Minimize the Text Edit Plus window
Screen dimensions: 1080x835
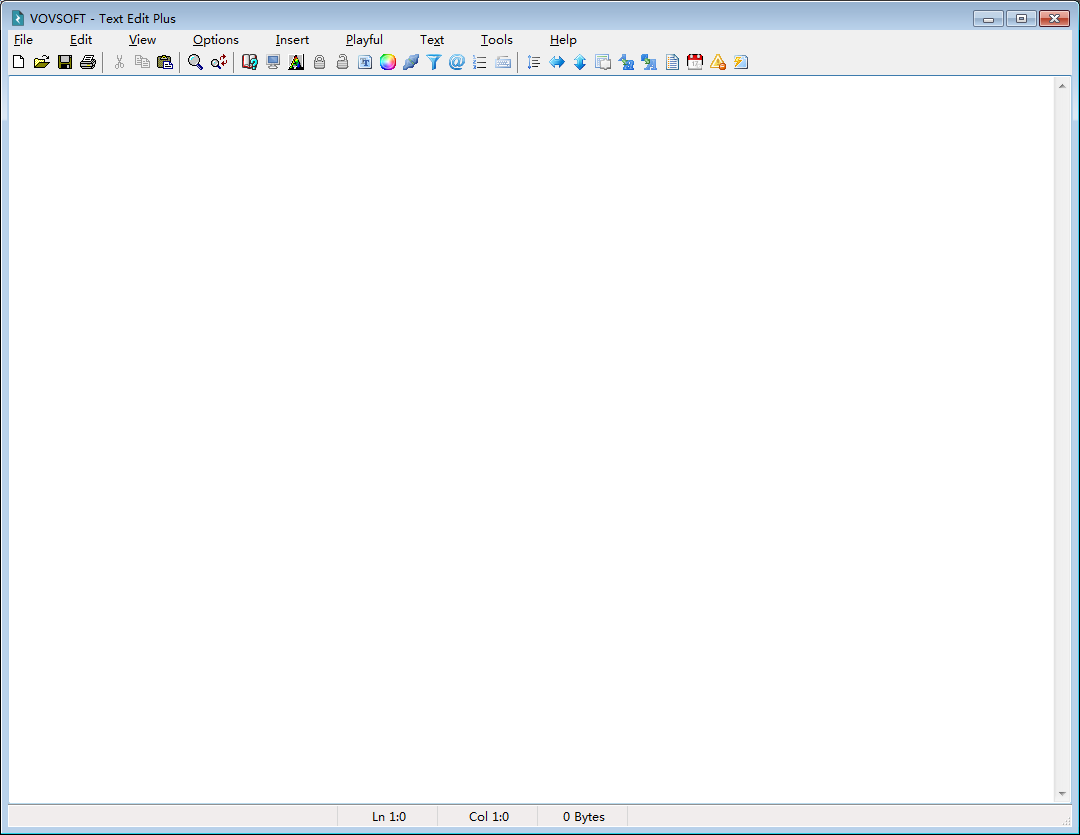[x=988, y=19]
